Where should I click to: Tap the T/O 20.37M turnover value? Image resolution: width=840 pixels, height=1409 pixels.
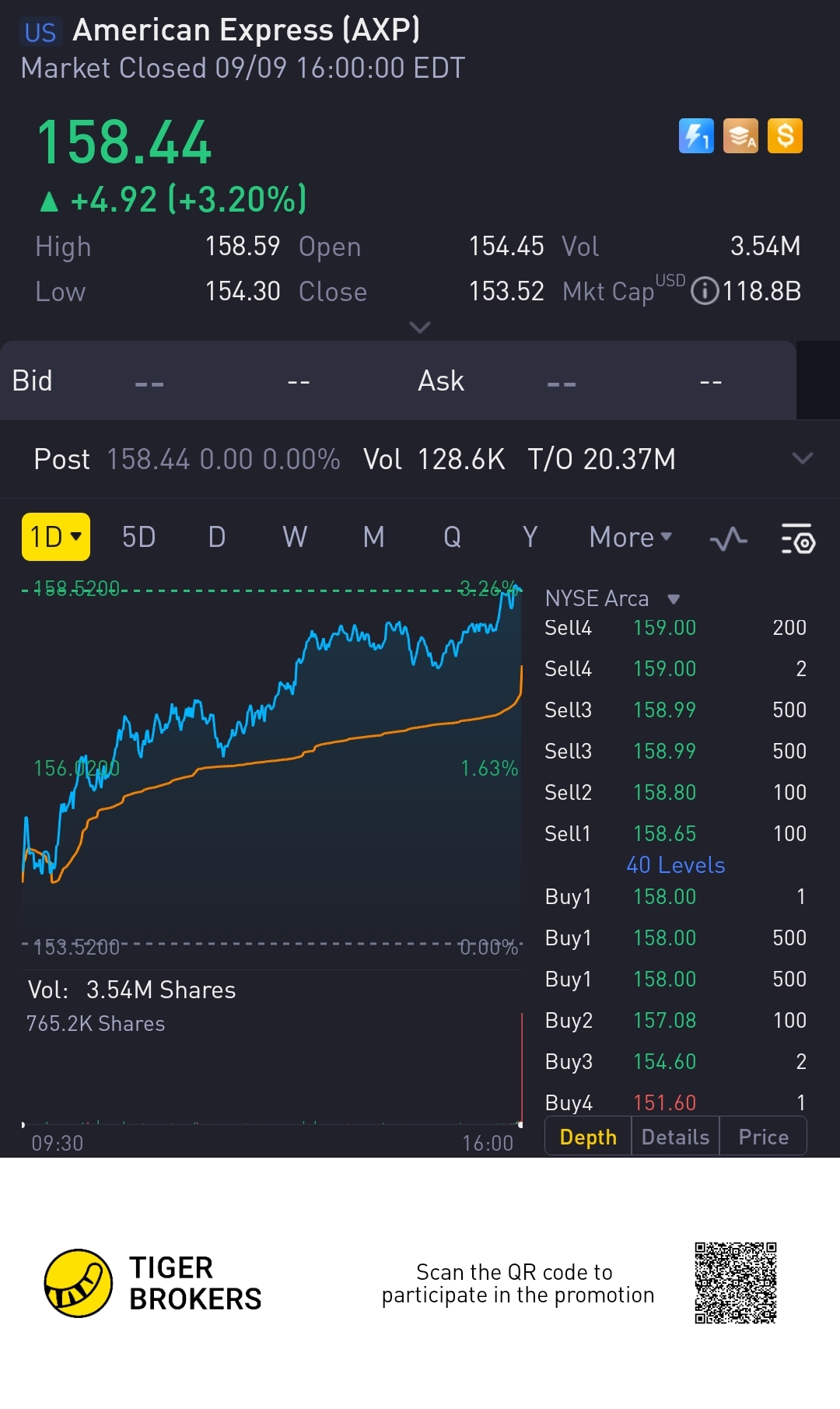pos(602,459)
